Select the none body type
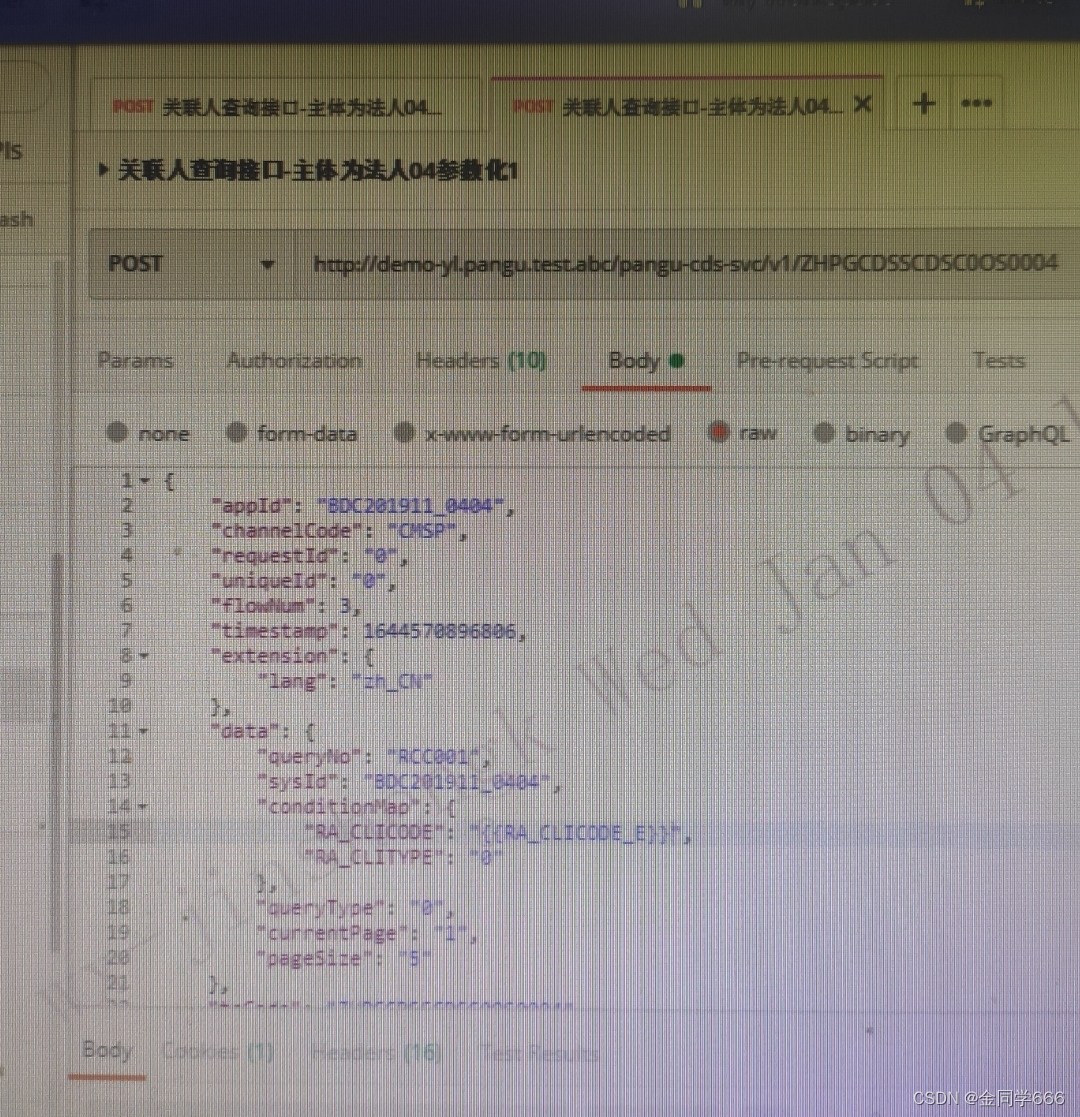 pyautogui.click(x=148, y=432)
